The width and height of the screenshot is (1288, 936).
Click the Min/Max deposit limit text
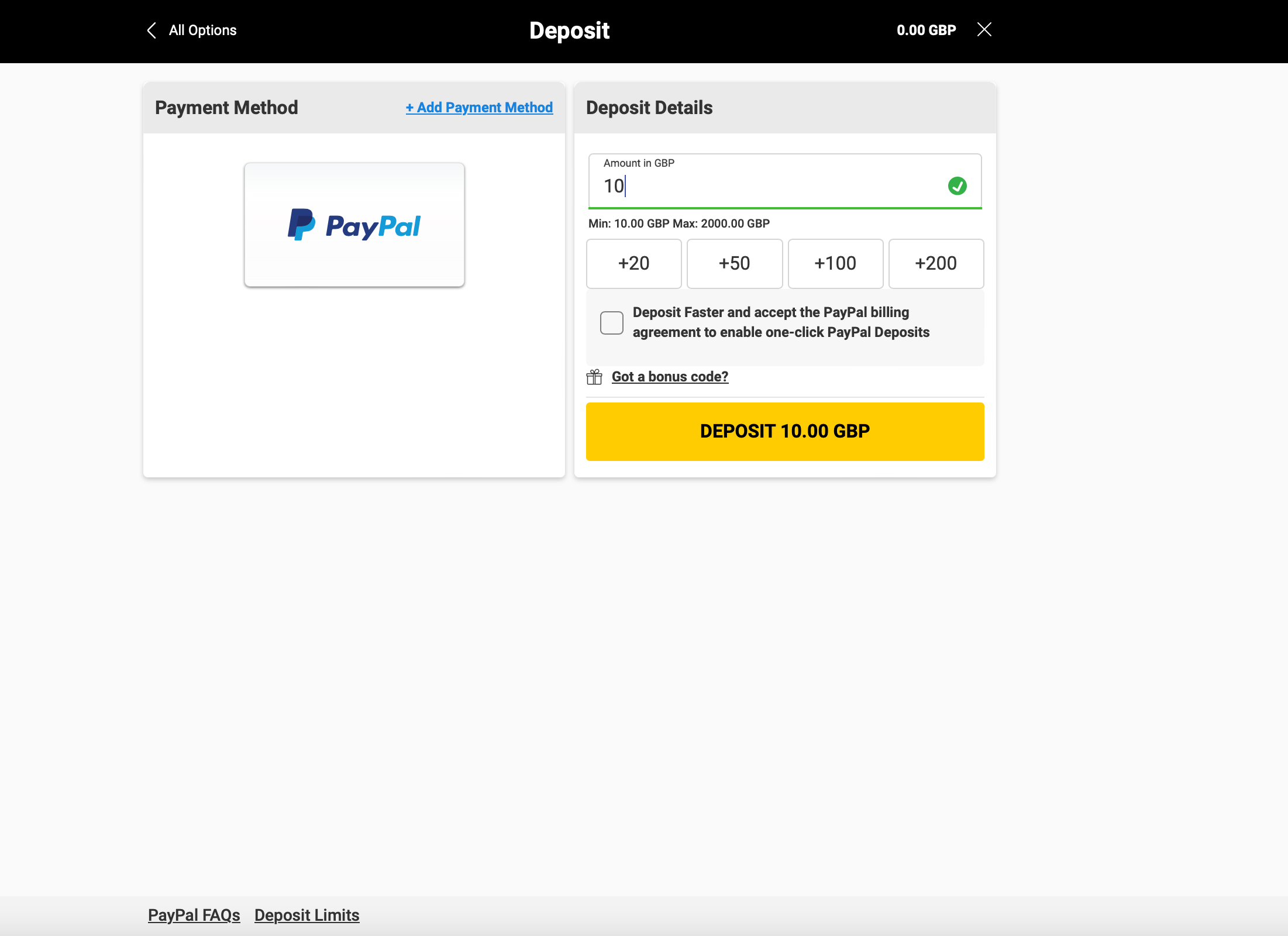679,223
